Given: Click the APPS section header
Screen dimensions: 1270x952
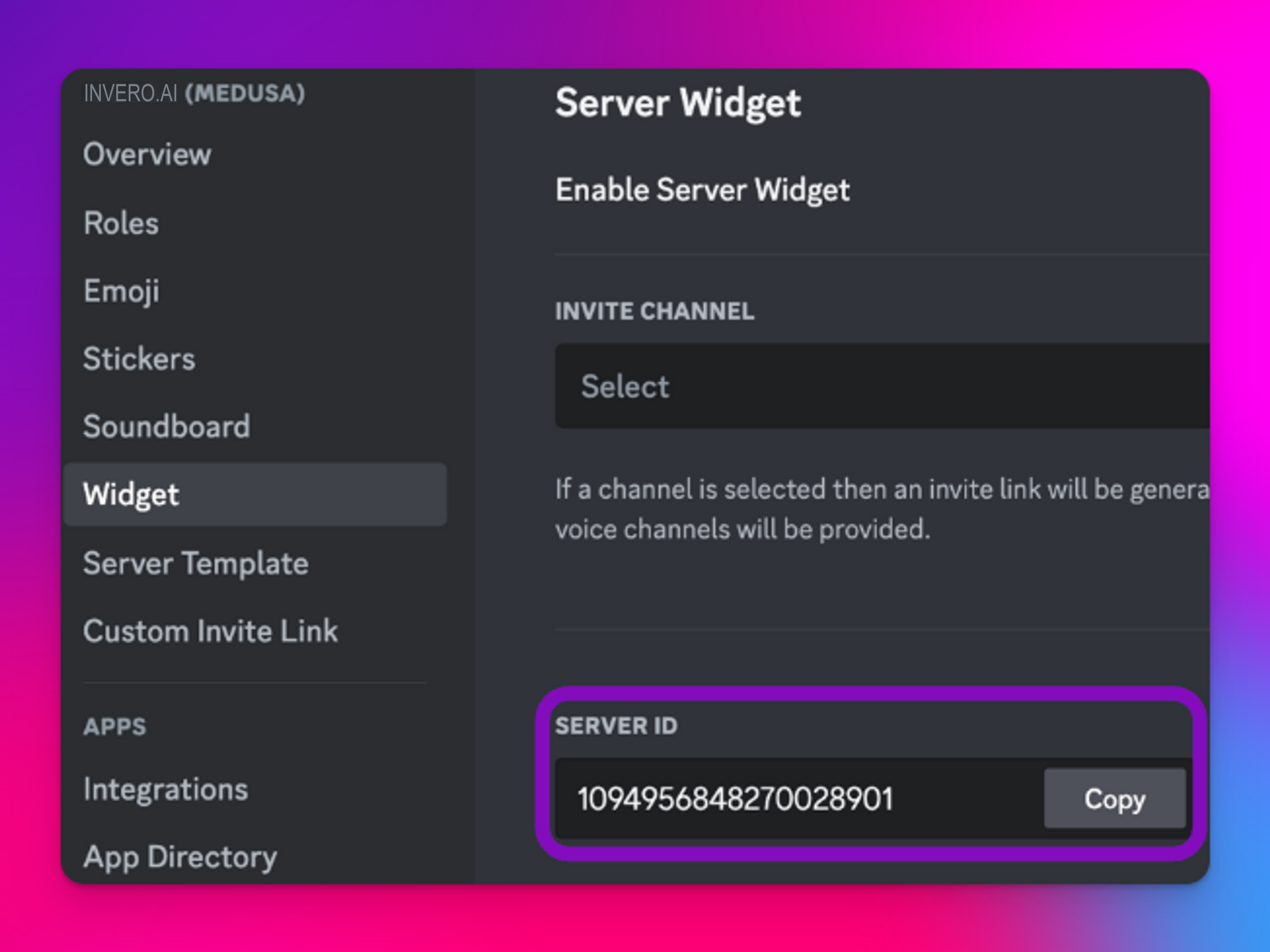Looking at the screenshot, I should (x=115, y=727).
